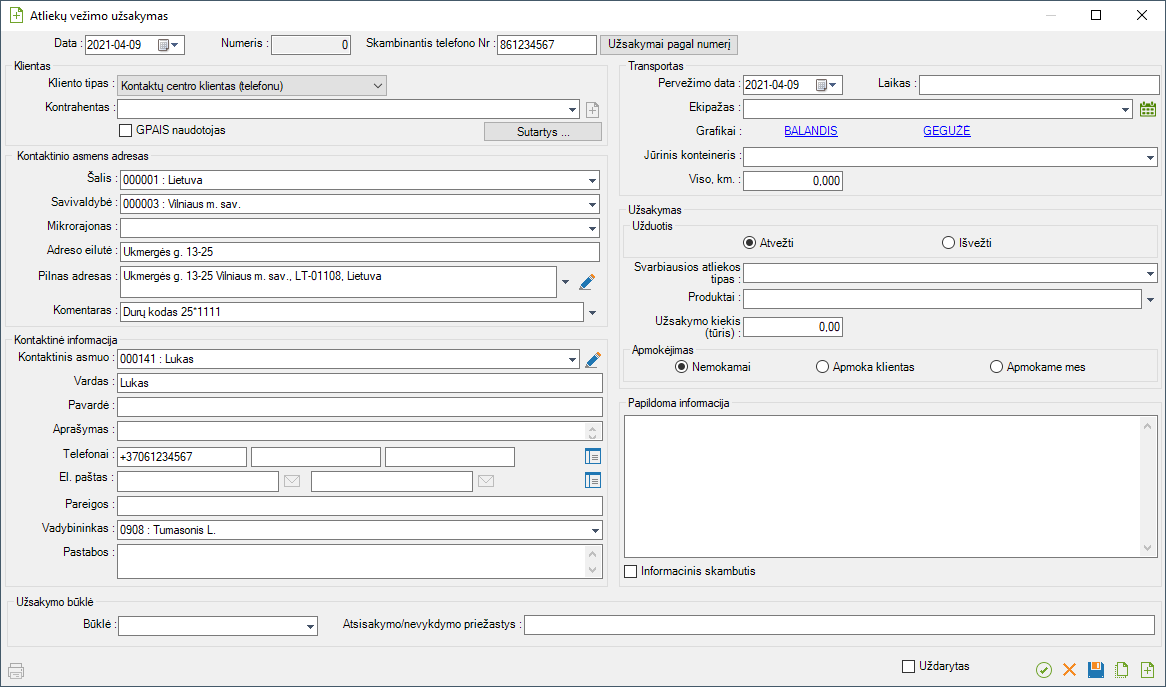Screen dimensions: 1166x687
Task: Click the new document plus icon
Action: (x=1147, y=670)
